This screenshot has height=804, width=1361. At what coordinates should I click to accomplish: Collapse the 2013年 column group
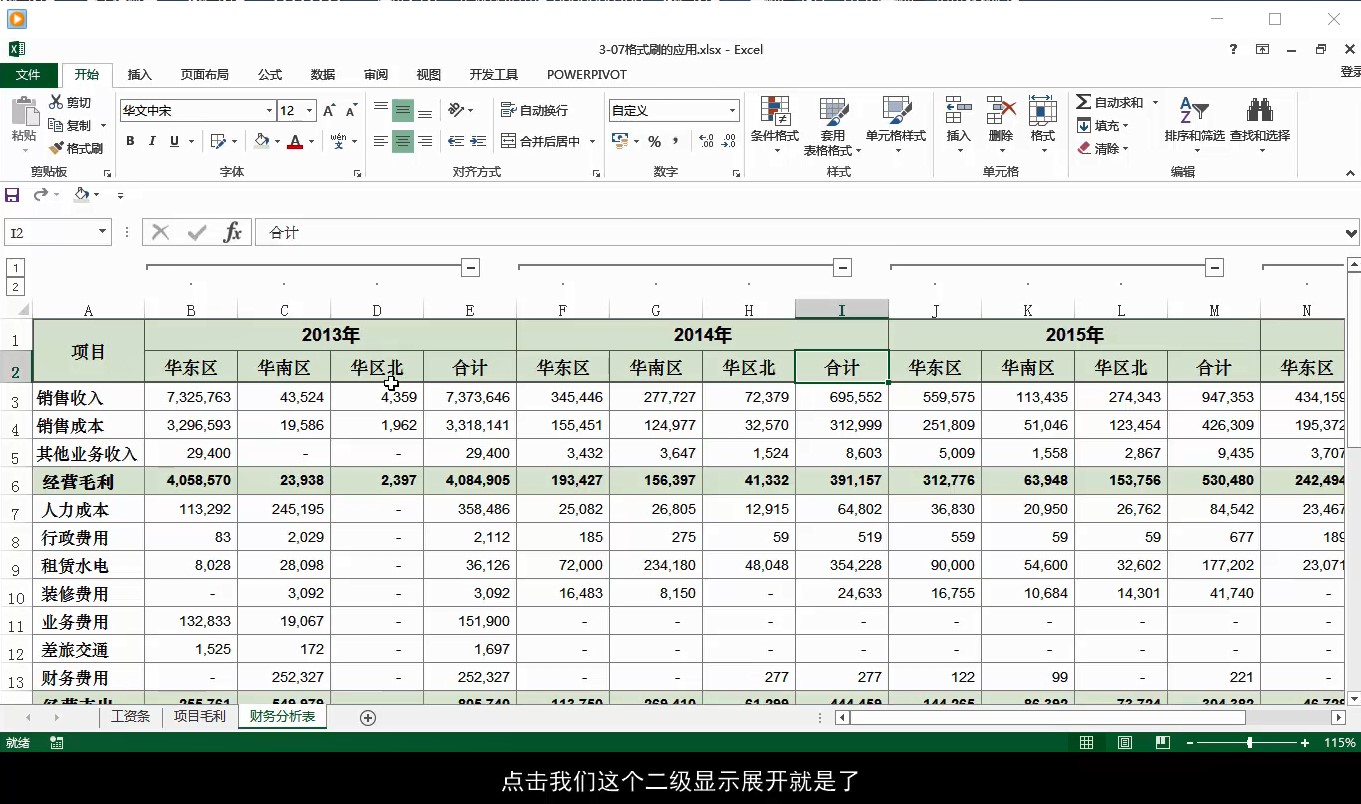pos(470,267)
